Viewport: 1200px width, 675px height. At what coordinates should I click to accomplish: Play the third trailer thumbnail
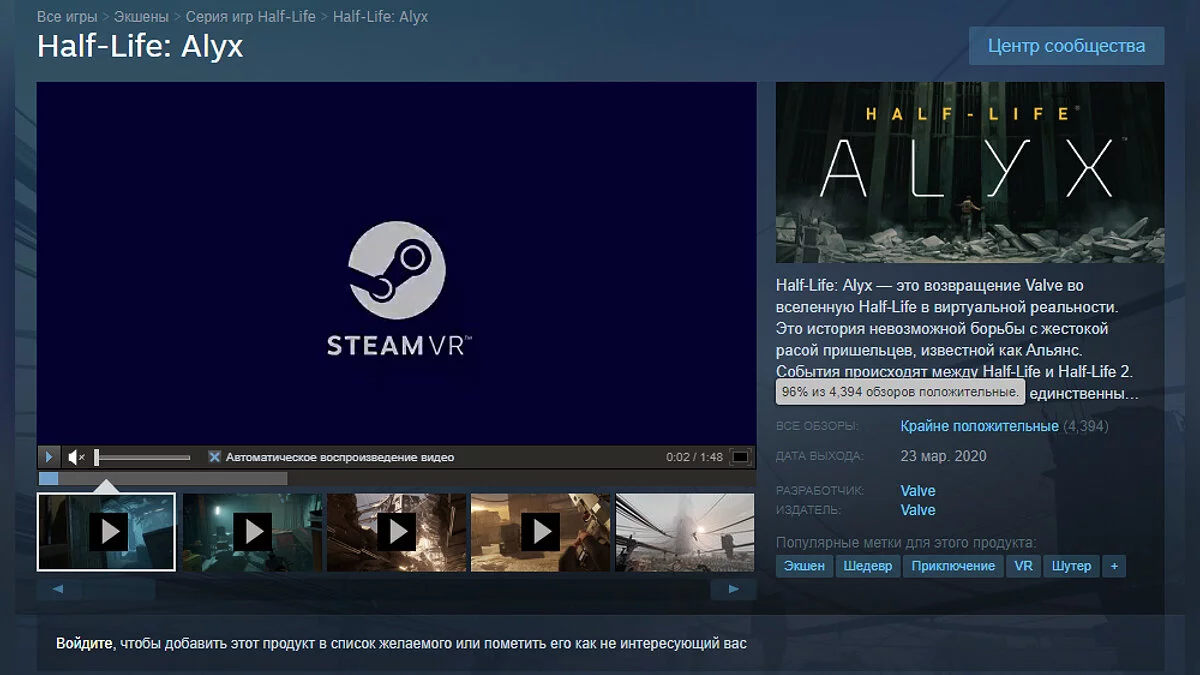pyautogui.click(x=396, y=531)
